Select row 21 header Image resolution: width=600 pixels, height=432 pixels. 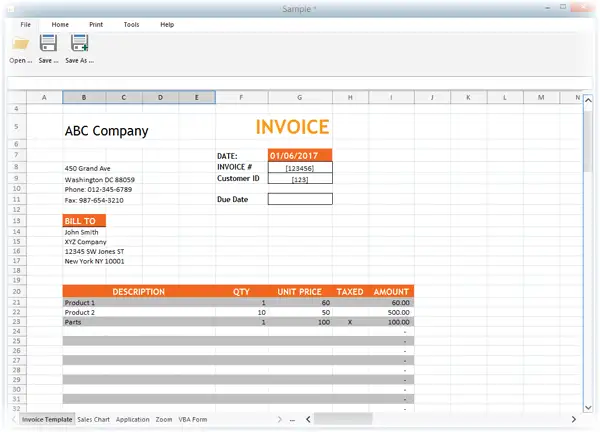click(17, 302)
